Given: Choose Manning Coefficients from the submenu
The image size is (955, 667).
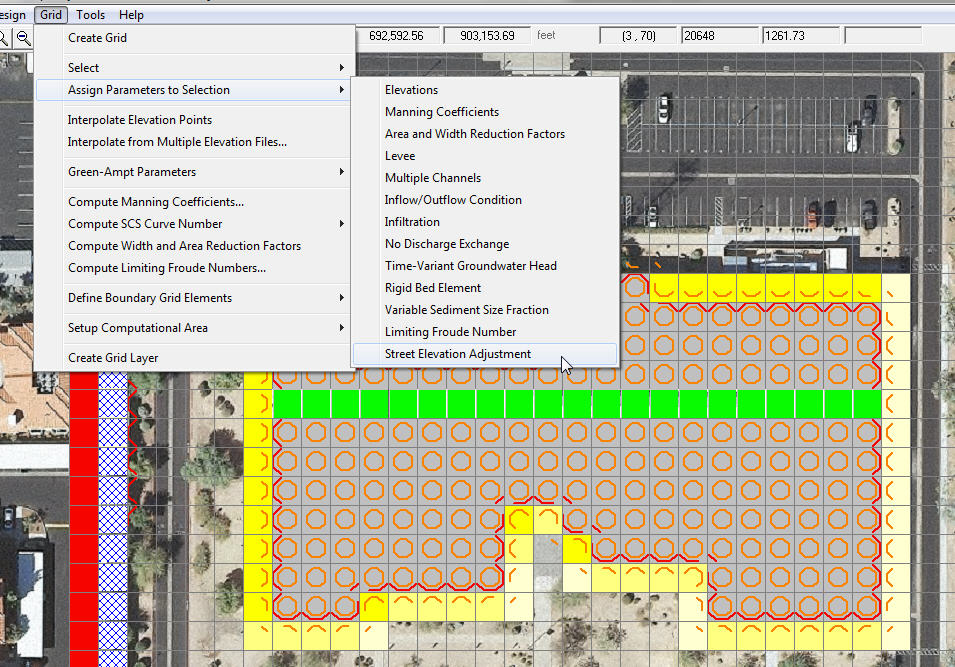Looking at the screenshot, I should tap(441, 112).
